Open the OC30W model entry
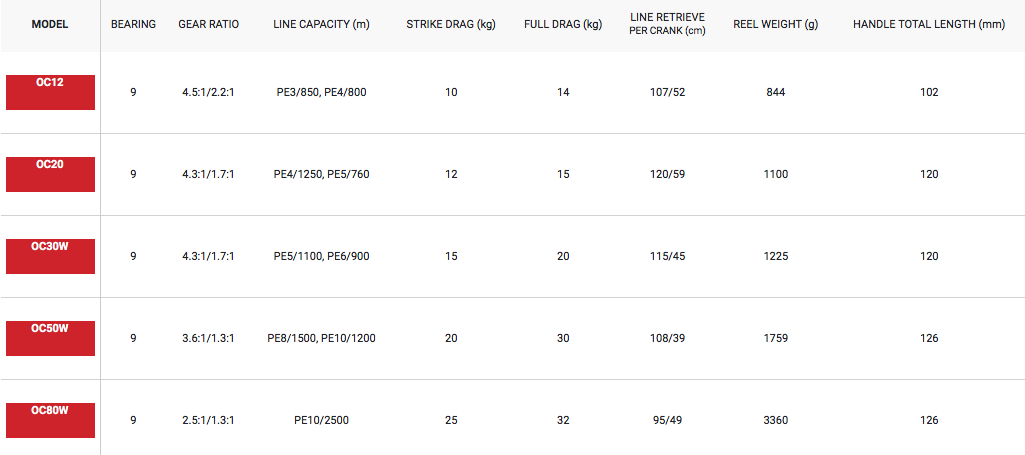This screenshot has width=1025, height=455. click(50, 256)
